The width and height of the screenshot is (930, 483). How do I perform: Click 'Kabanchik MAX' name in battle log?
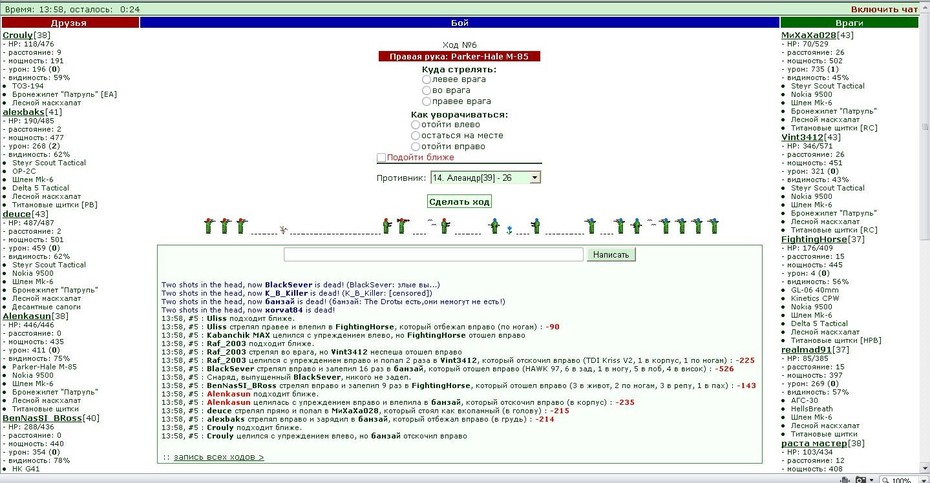[238, 335]
